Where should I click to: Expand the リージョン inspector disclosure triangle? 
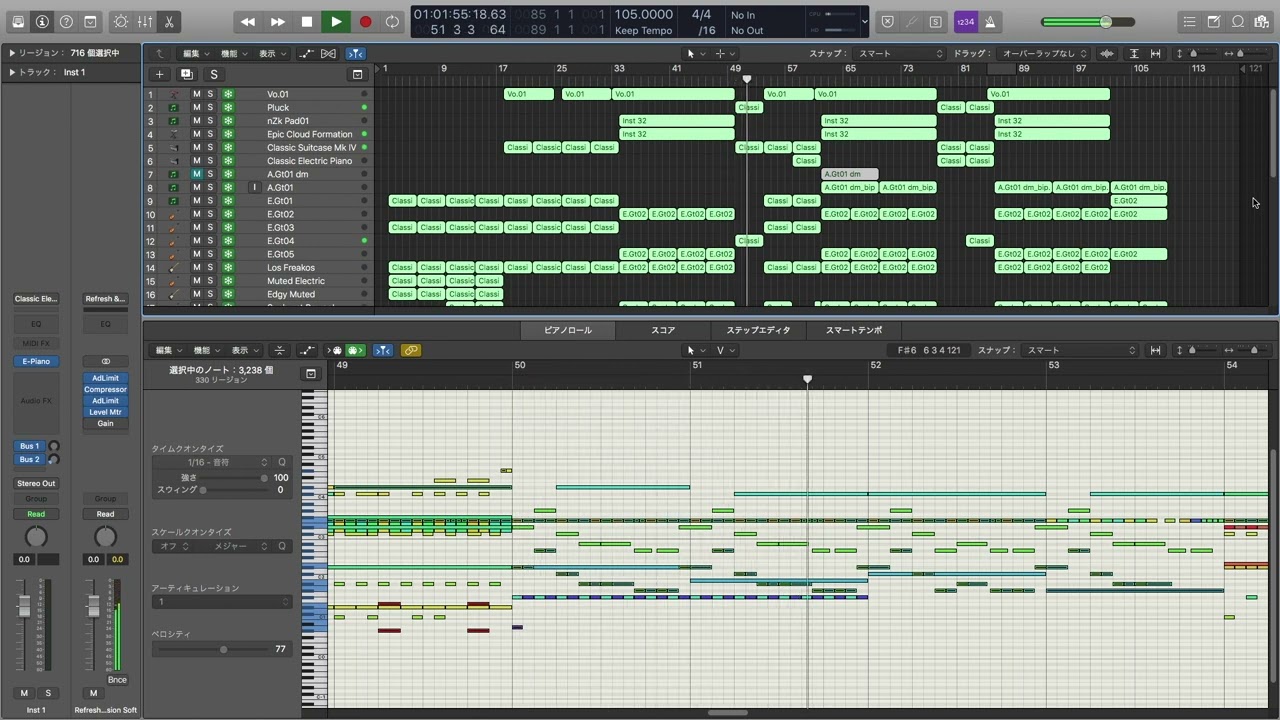click(x=12, y=53)
